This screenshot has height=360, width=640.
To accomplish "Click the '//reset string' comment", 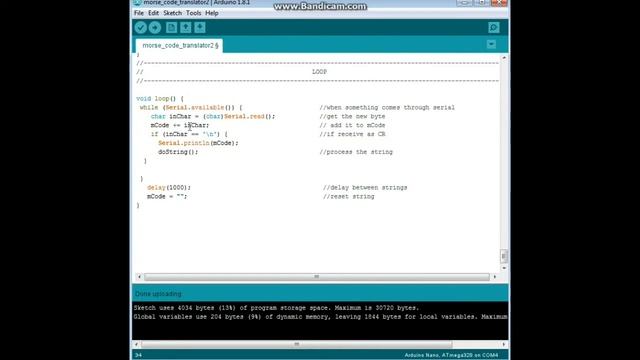I will click(349, 197).
